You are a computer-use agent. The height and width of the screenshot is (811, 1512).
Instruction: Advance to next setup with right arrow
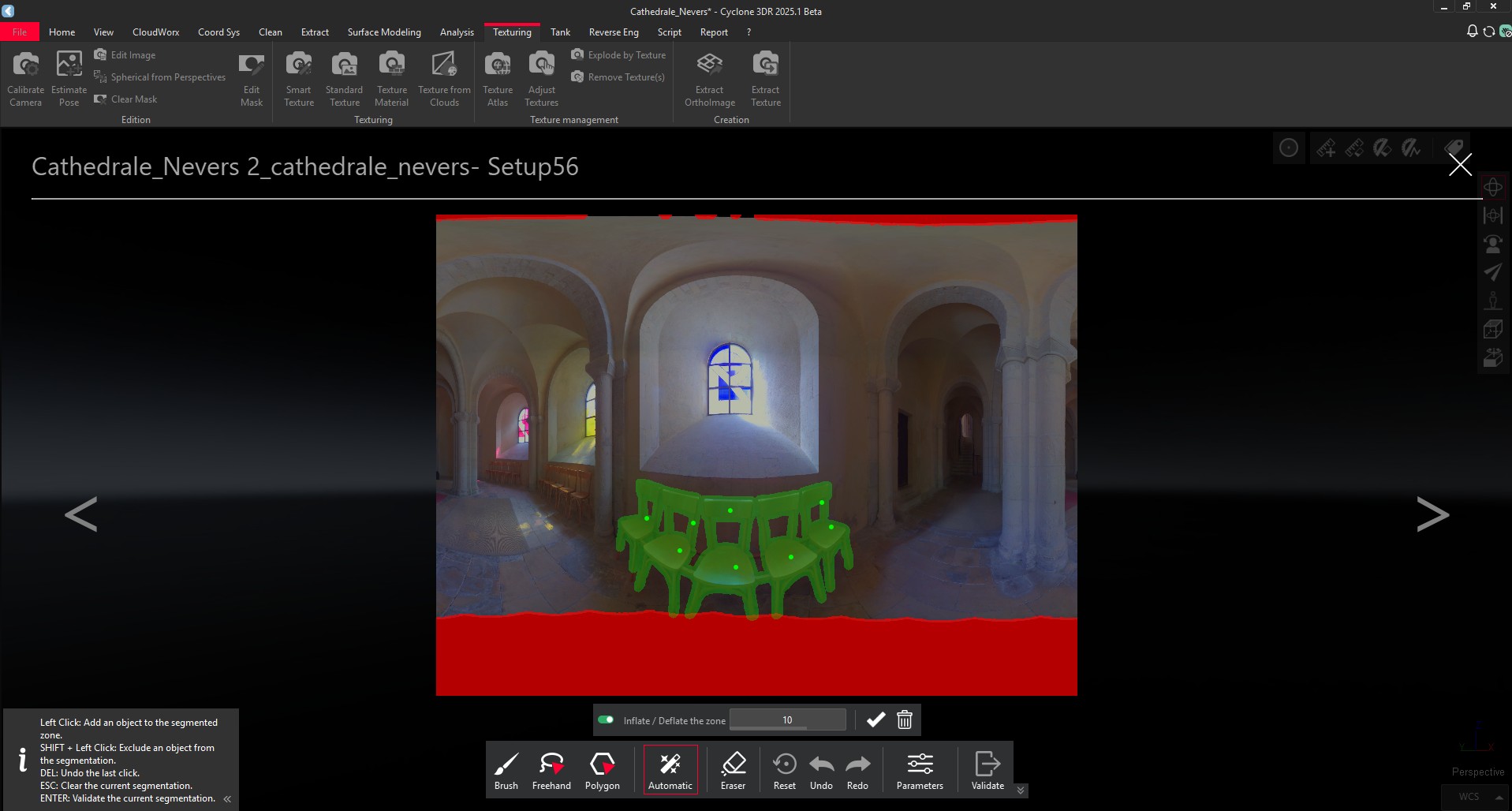click(1432, 514)
